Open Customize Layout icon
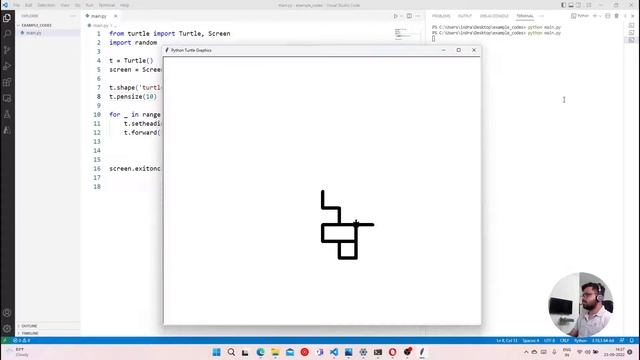This screenshot has width=640, height=360. click(589, 5)
